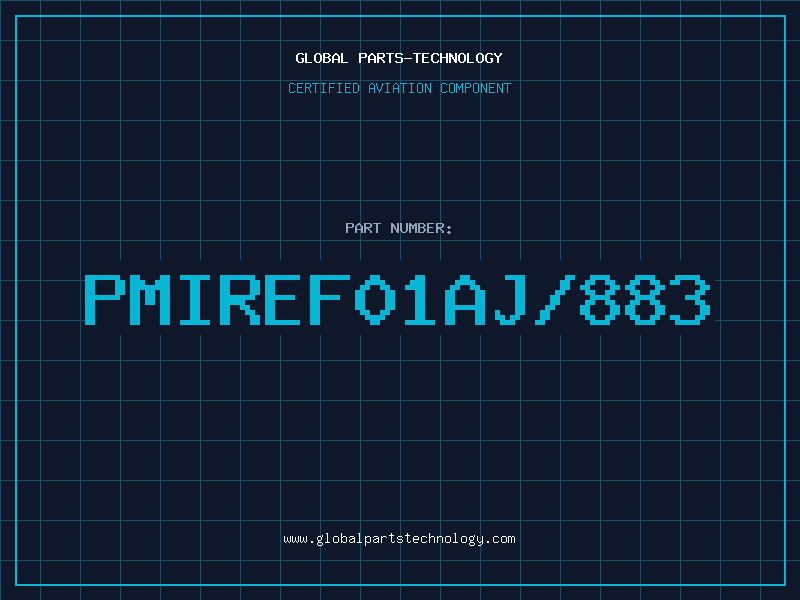Select the 'CERTIFIED AVIATION COMPONENT' subtitle
This screenshot has width=800, height=600.
399,88
